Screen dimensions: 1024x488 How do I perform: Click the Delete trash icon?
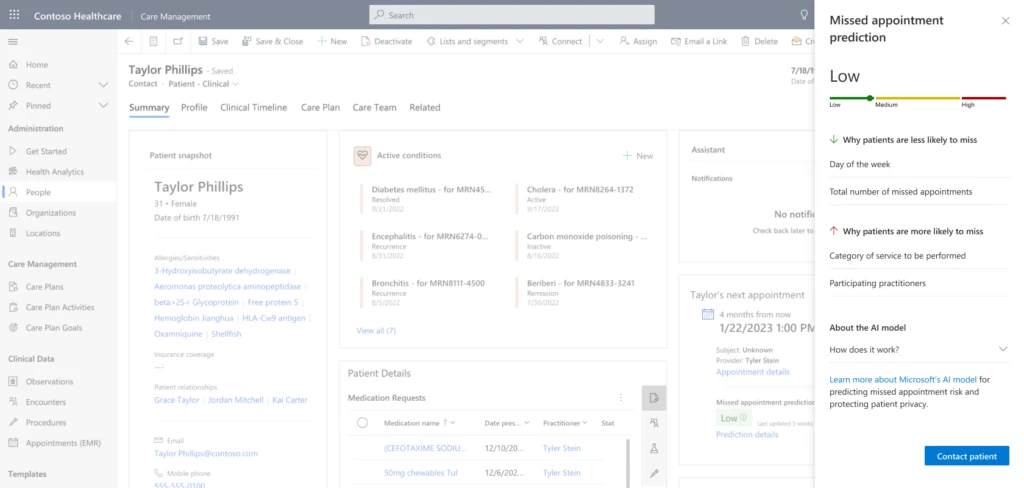pos(747,41)
